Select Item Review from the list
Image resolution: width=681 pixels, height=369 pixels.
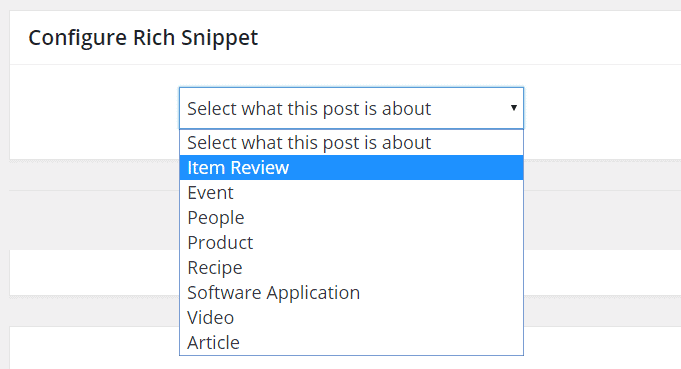click(351, 168)
